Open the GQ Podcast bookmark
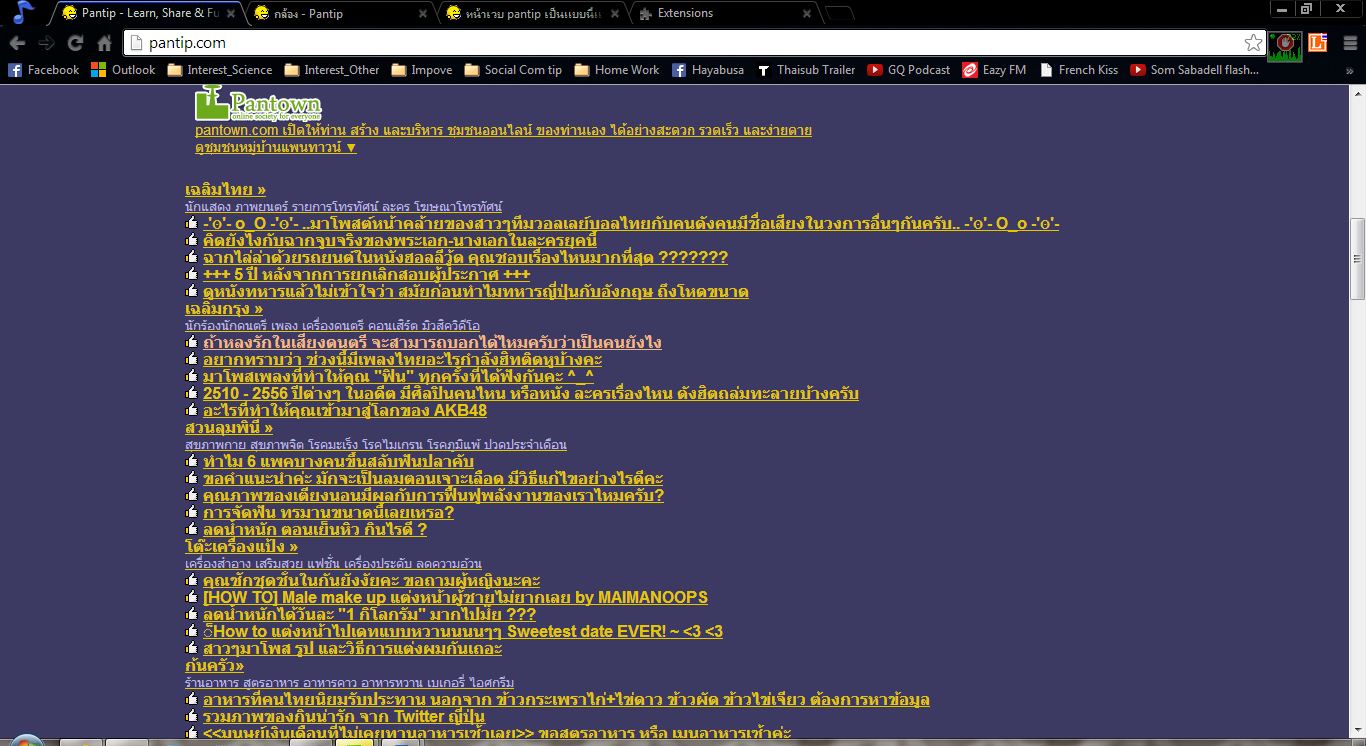The height and width of the screenshot is (746, 1366). [909, 70]
